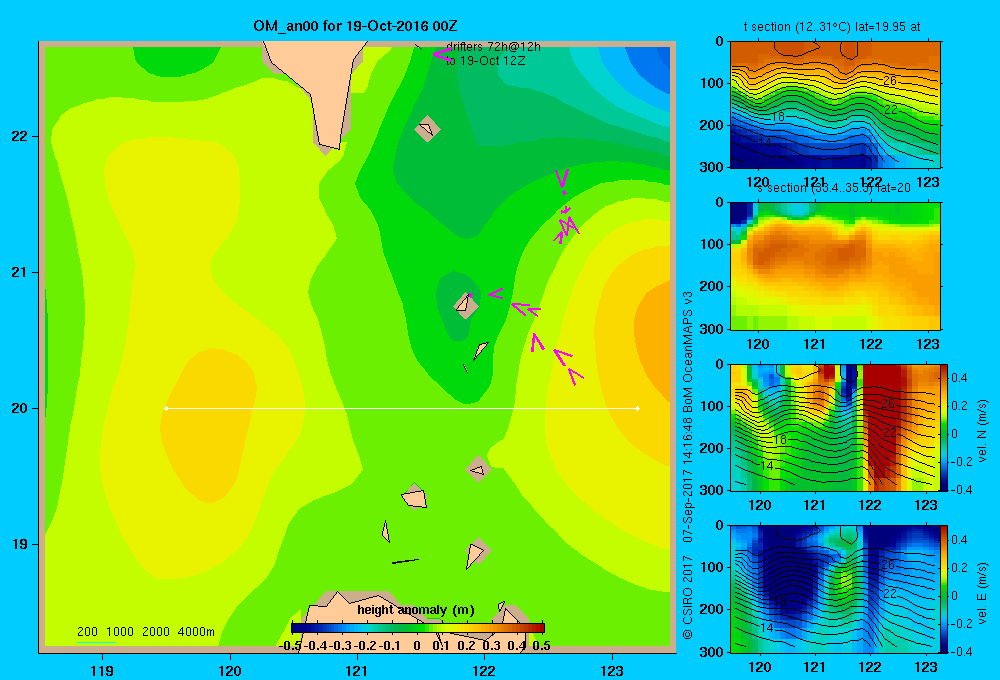Click the longitude 120 label under the main map
This screenshot has height=680, width=1000.
[230, 670]
